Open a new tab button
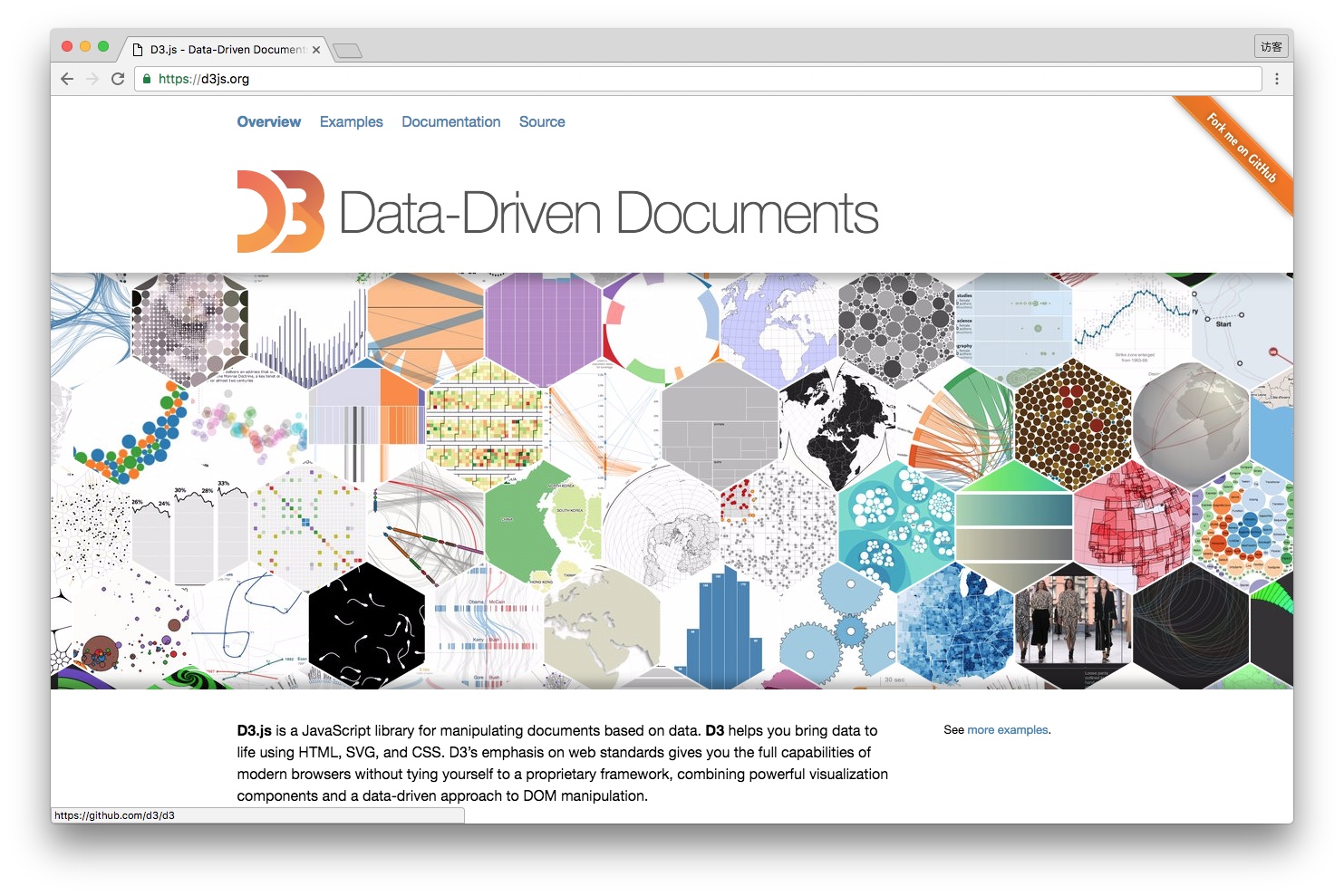This screenshot has width=1344, height=896. click(x=348, y=51)
